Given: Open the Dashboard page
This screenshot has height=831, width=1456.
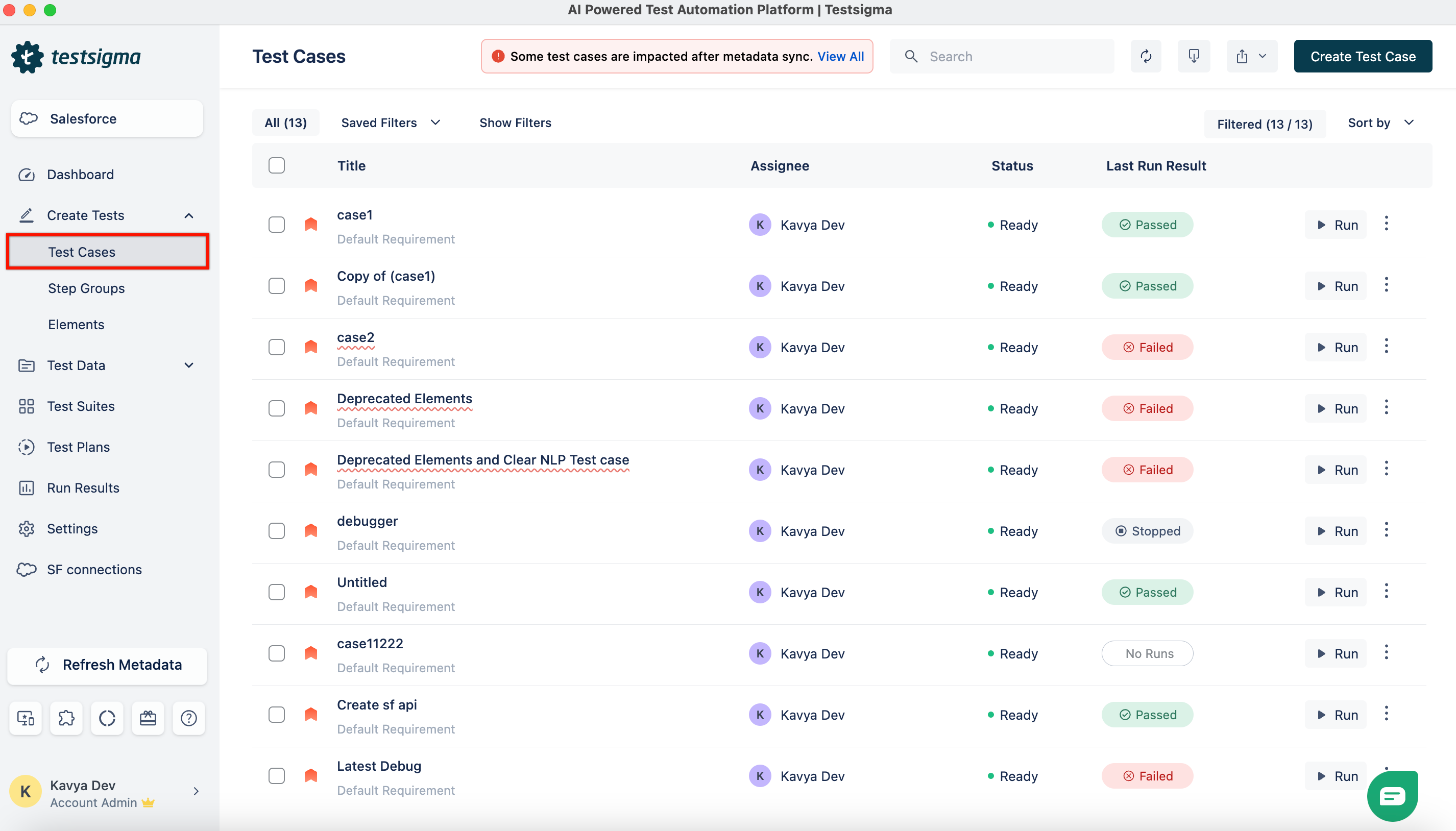Looking at the screenshot, I should click(x=80, y=175).
